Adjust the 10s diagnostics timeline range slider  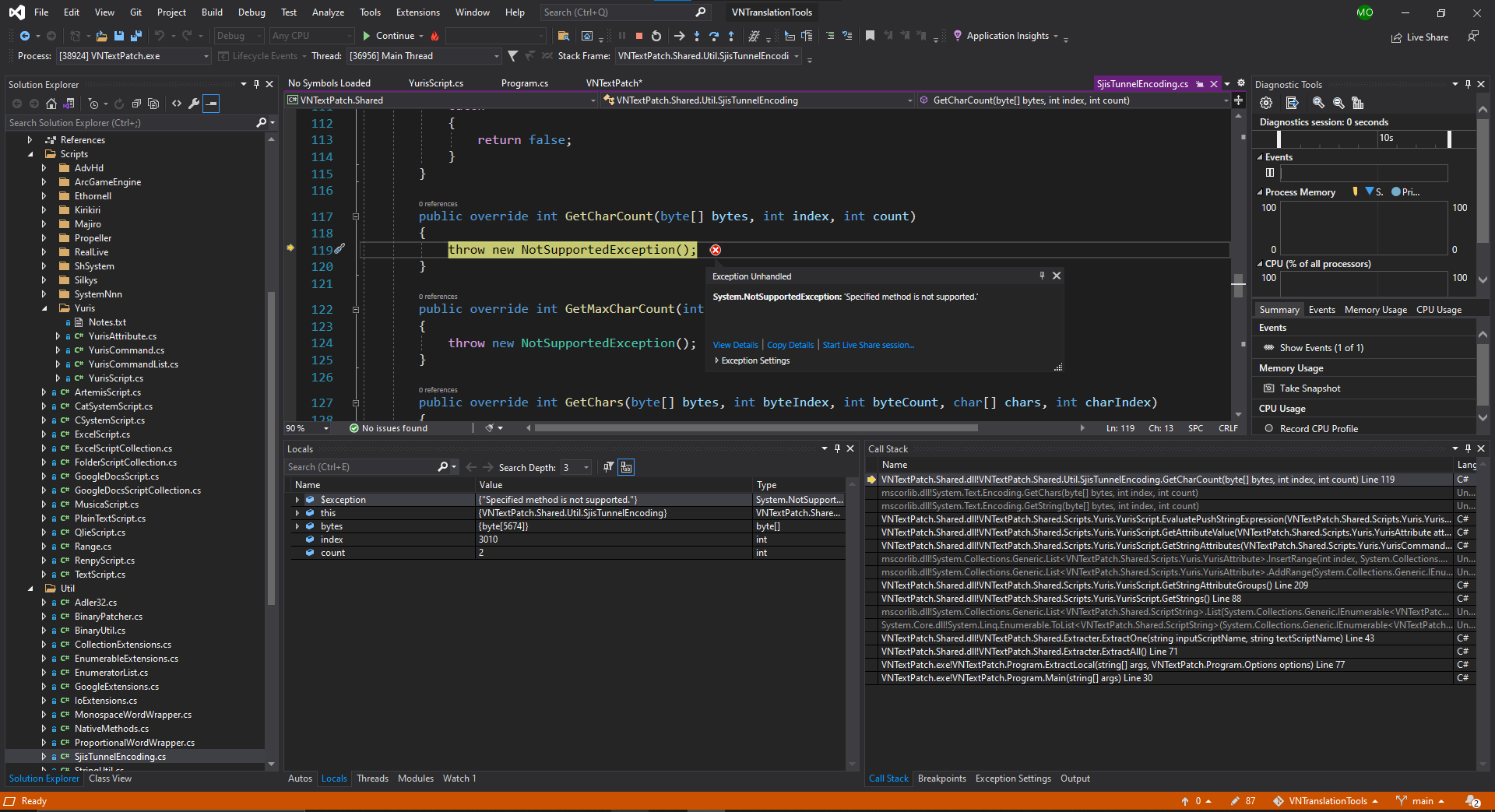coord(1448,139)
